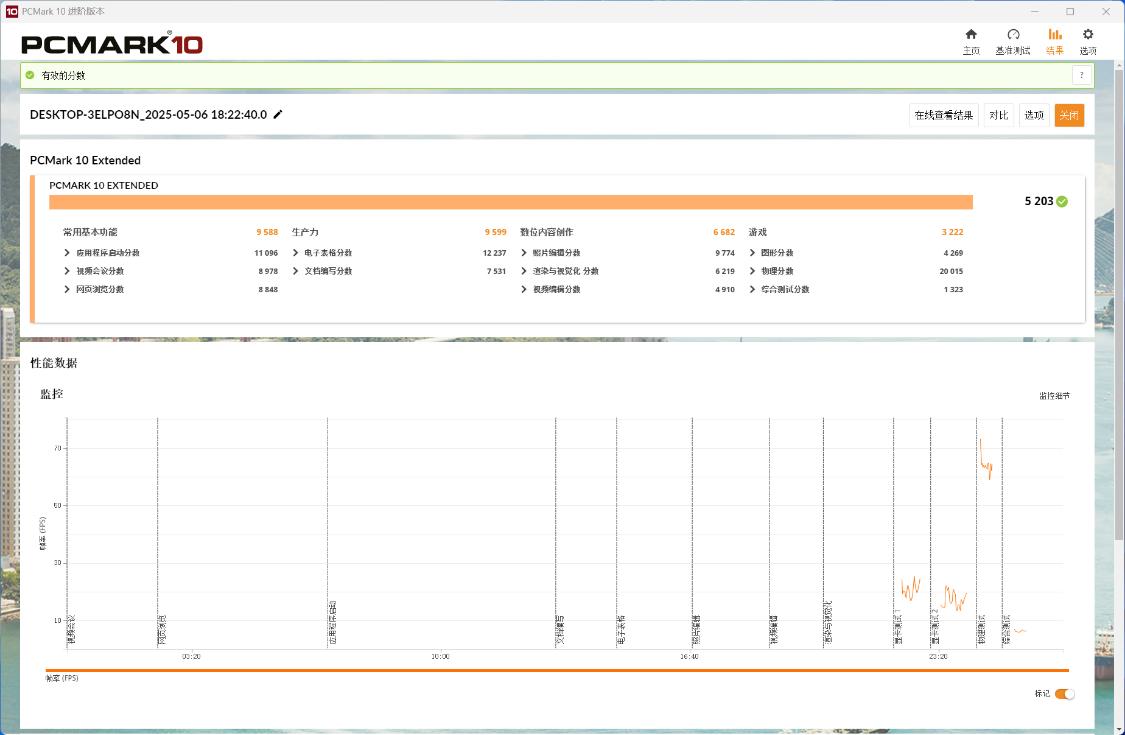The width and height of the screenshot is (1125, 735).
Task: Click the 物理分数 value 20 015
Action: point(951,271)
